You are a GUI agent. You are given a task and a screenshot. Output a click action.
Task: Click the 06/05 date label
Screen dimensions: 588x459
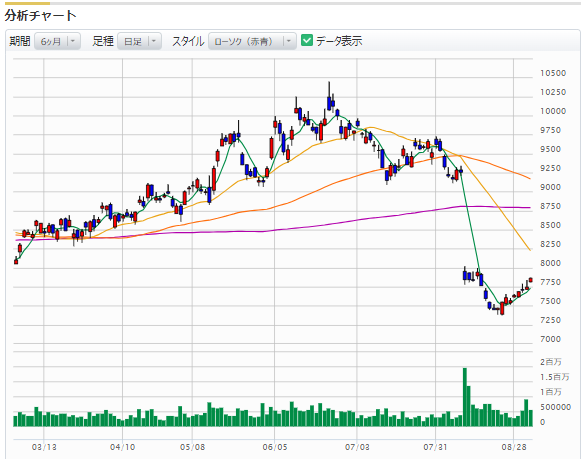click(274, 447)
